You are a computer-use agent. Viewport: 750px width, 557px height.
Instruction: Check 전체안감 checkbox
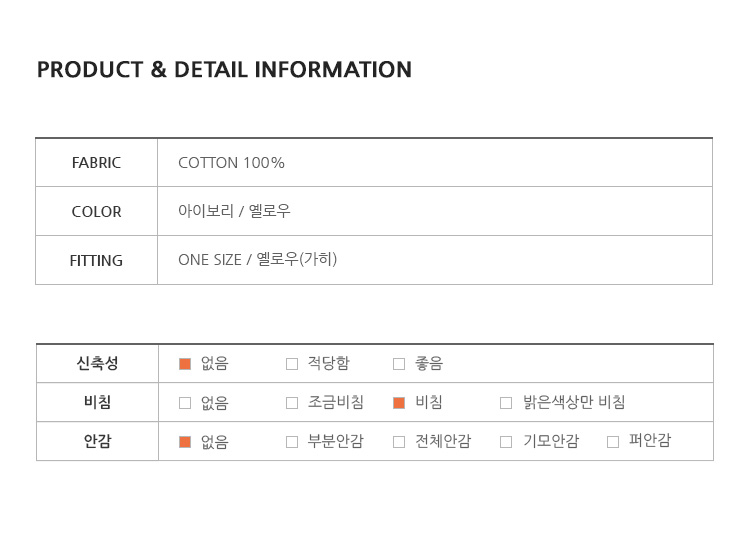point(399,442)
